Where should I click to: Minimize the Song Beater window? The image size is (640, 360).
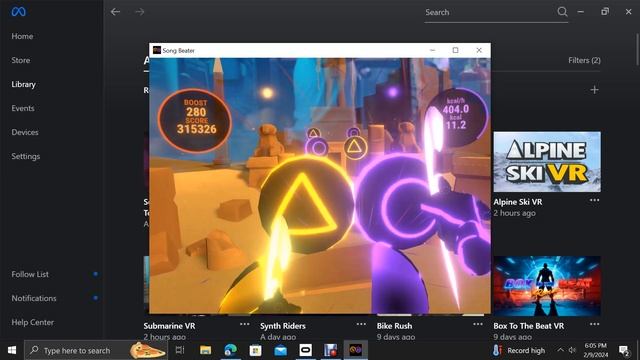432,50
